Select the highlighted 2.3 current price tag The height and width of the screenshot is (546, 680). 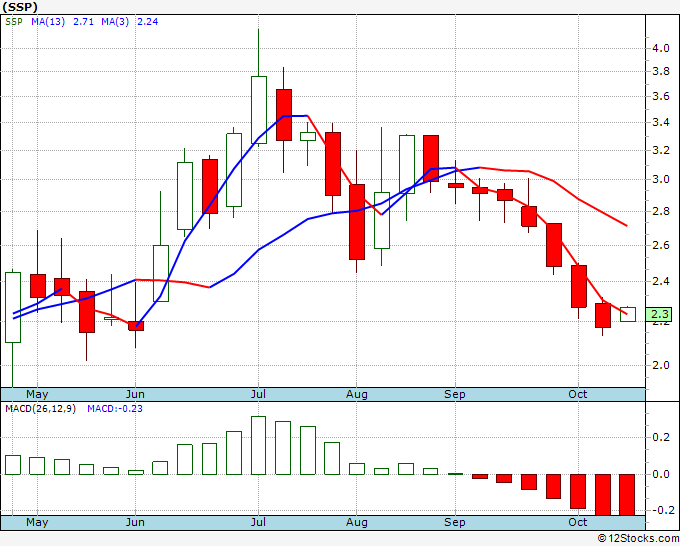(x=658, y=314)
